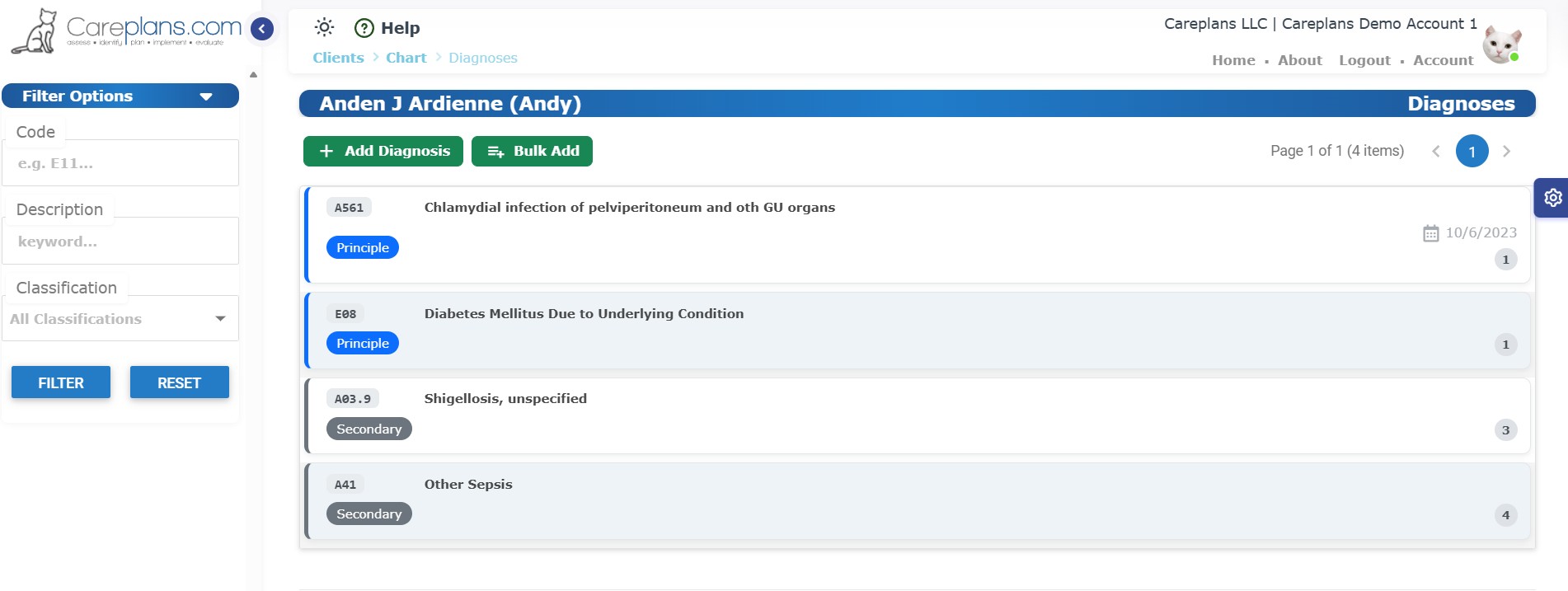Click Bulk Add button

[x=532, y=151]
